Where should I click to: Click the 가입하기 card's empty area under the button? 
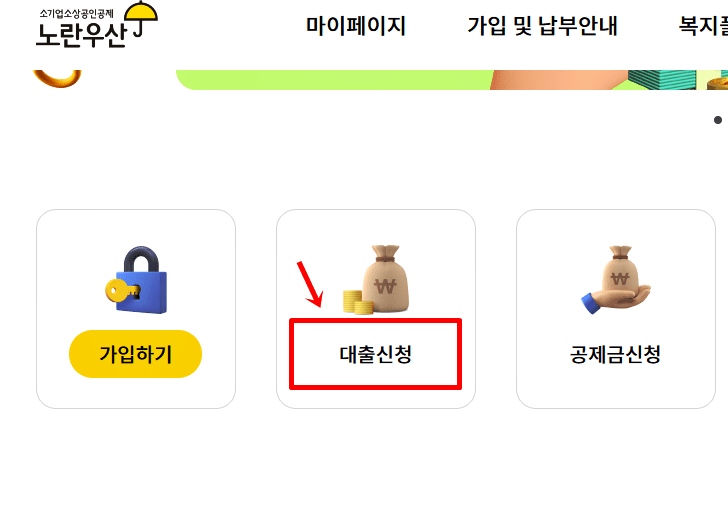pyautogui.click(x=136, y=393)
